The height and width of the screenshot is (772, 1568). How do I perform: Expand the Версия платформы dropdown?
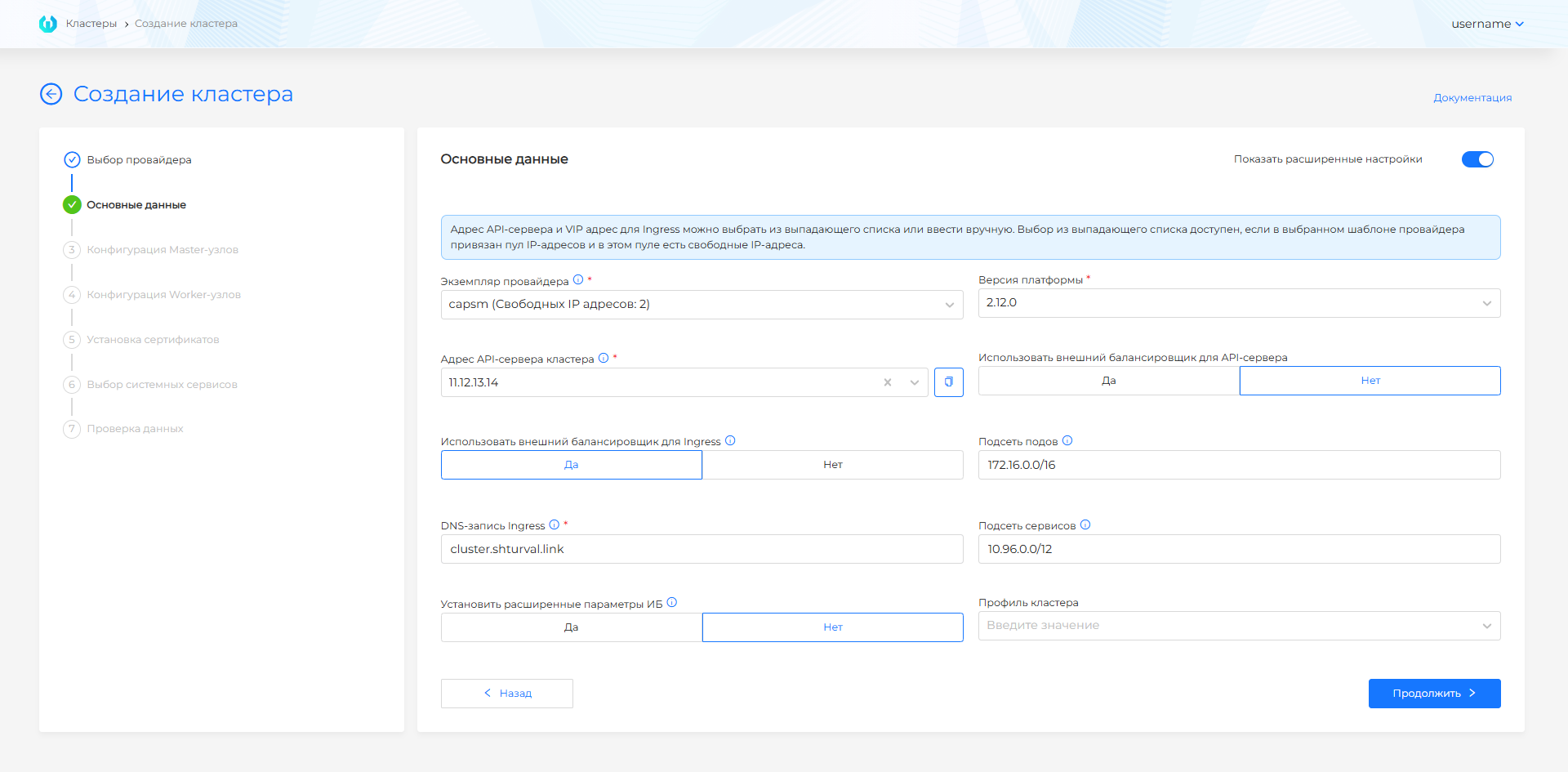(x=1238, y=303)
